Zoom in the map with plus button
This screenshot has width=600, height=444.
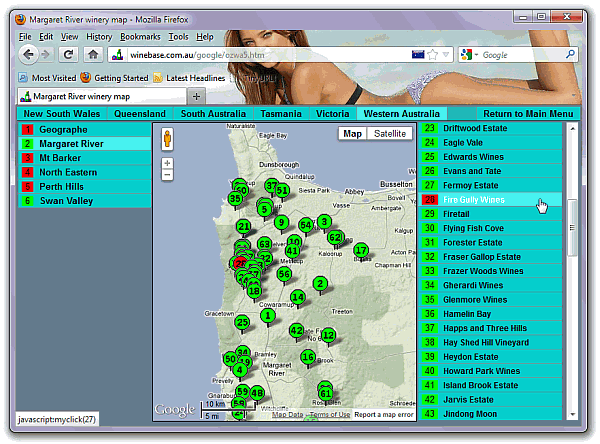click(x=167, y=163)
